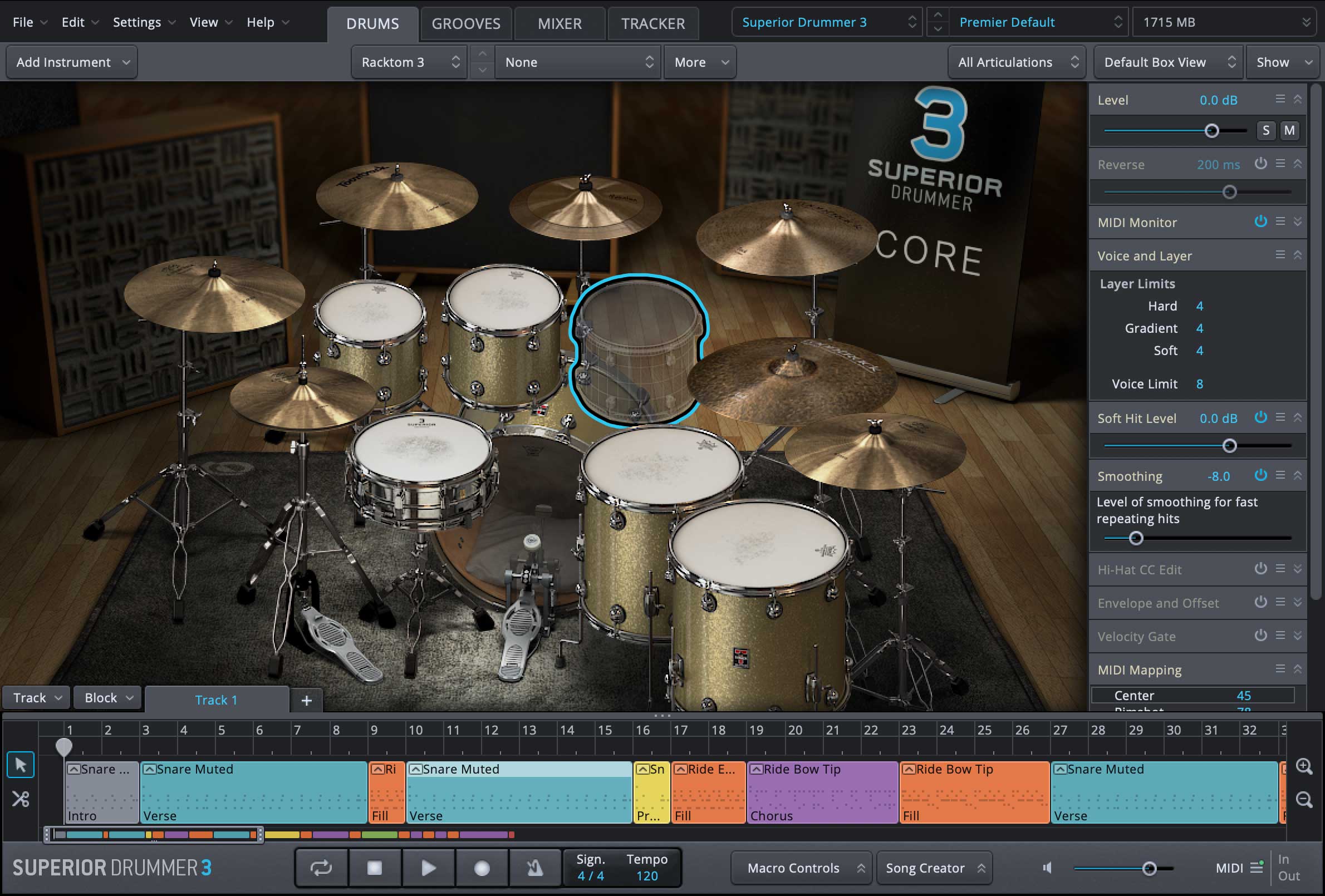Viewport: 1325px width, 896px height.
Task: Zoom out of the song track
Action: tap(1304, 799)
